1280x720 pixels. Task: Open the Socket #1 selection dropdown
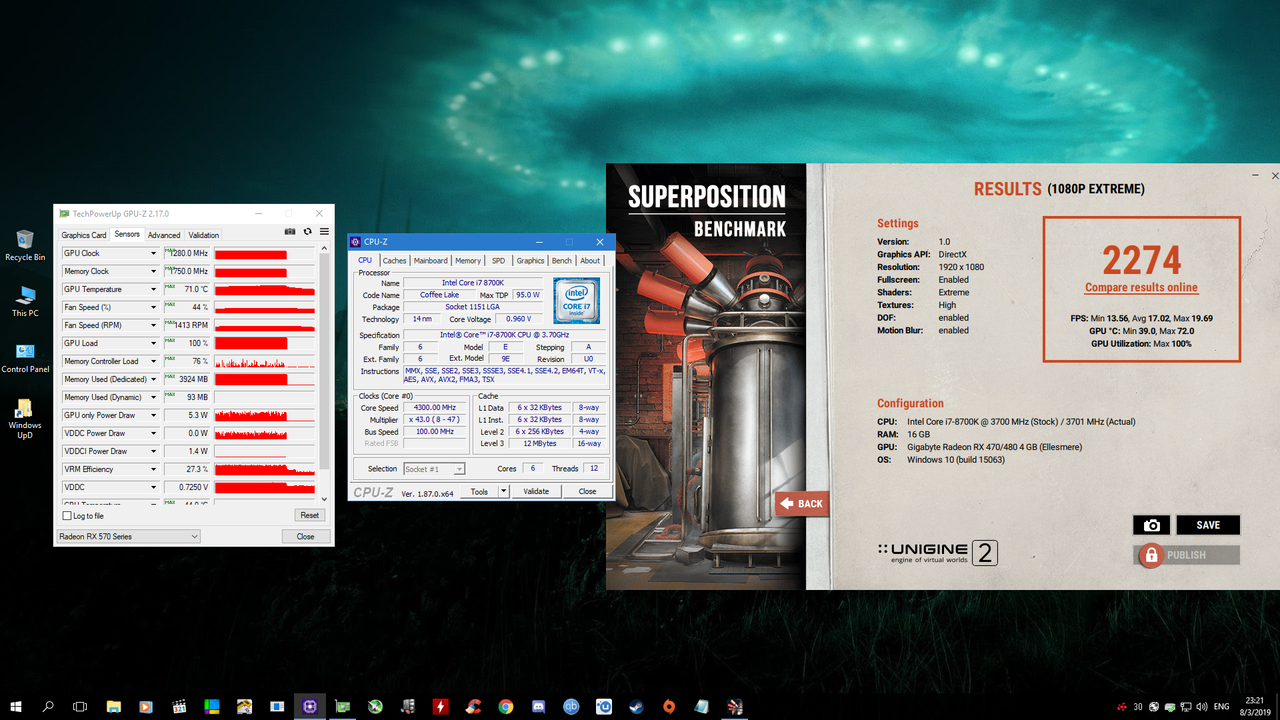coord(433,469)
